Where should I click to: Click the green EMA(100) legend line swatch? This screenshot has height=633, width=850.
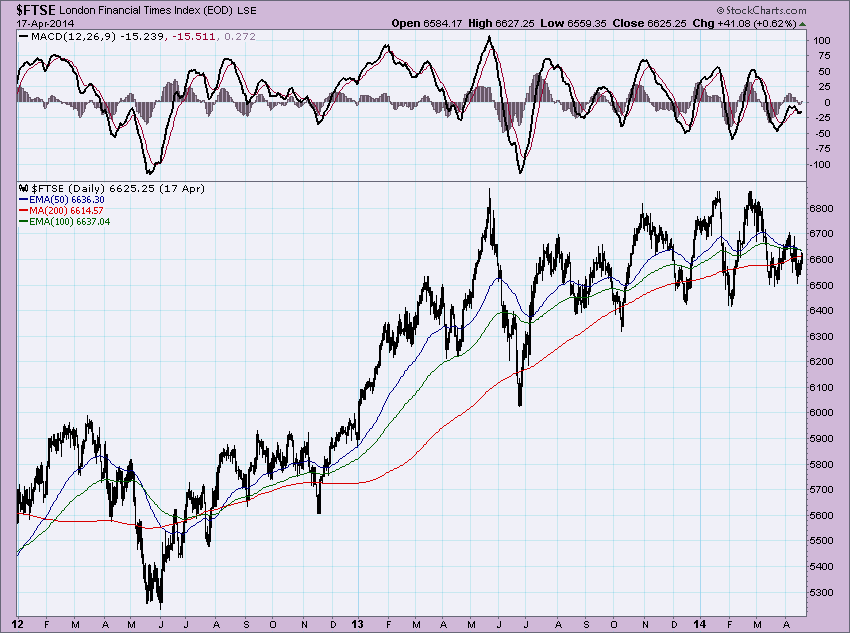(x=24, y=221)
